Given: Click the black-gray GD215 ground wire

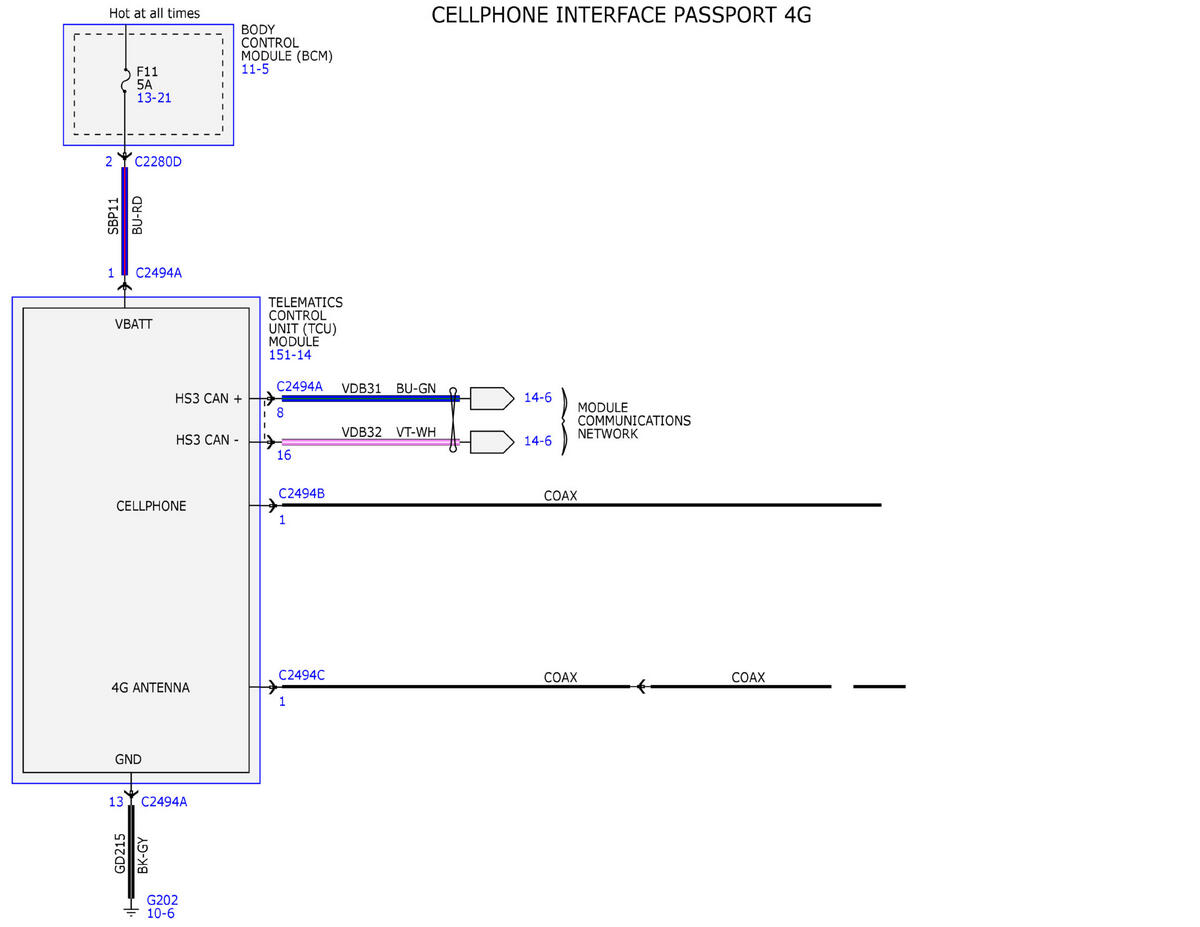Looking at the screenshot, I should pos(131,851).
